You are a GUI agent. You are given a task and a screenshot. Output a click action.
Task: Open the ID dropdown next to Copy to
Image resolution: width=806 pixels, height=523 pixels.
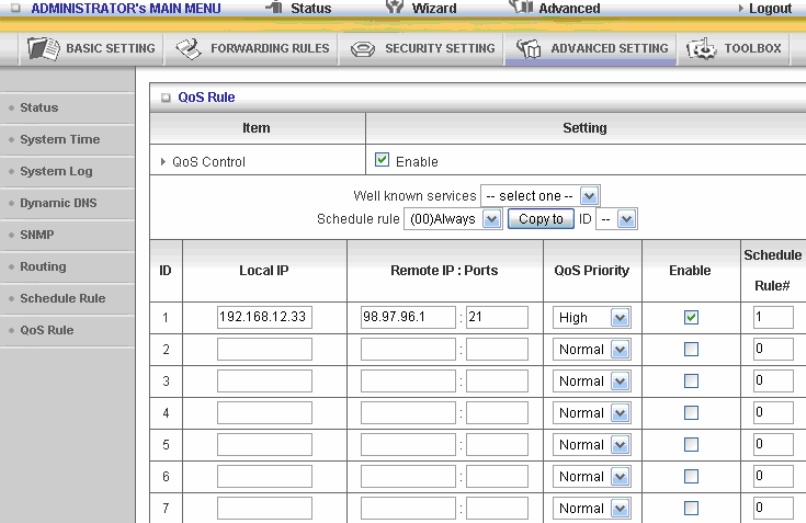click(616, 219)
